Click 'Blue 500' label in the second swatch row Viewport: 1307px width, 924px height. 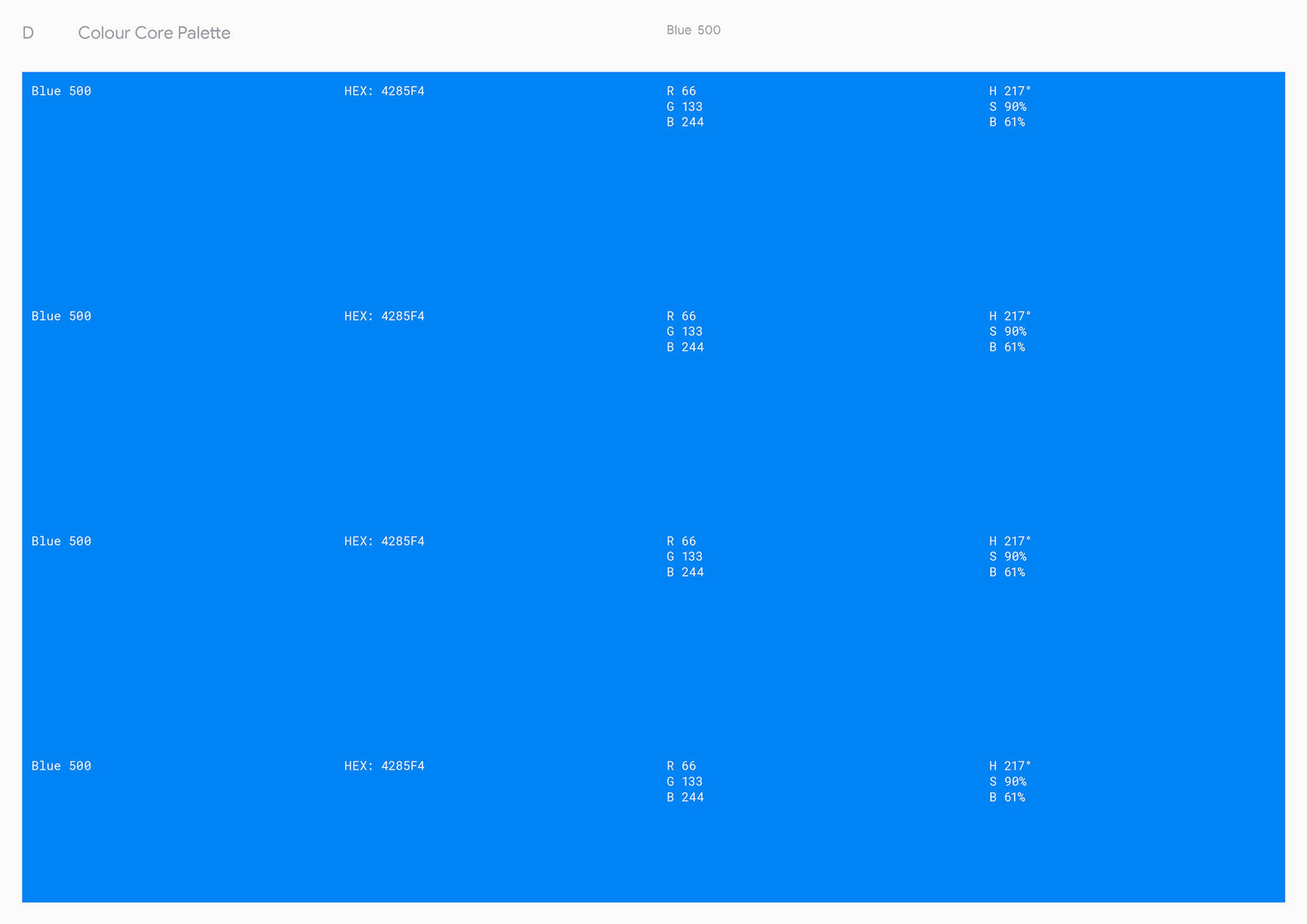click(x=61, y=316)
